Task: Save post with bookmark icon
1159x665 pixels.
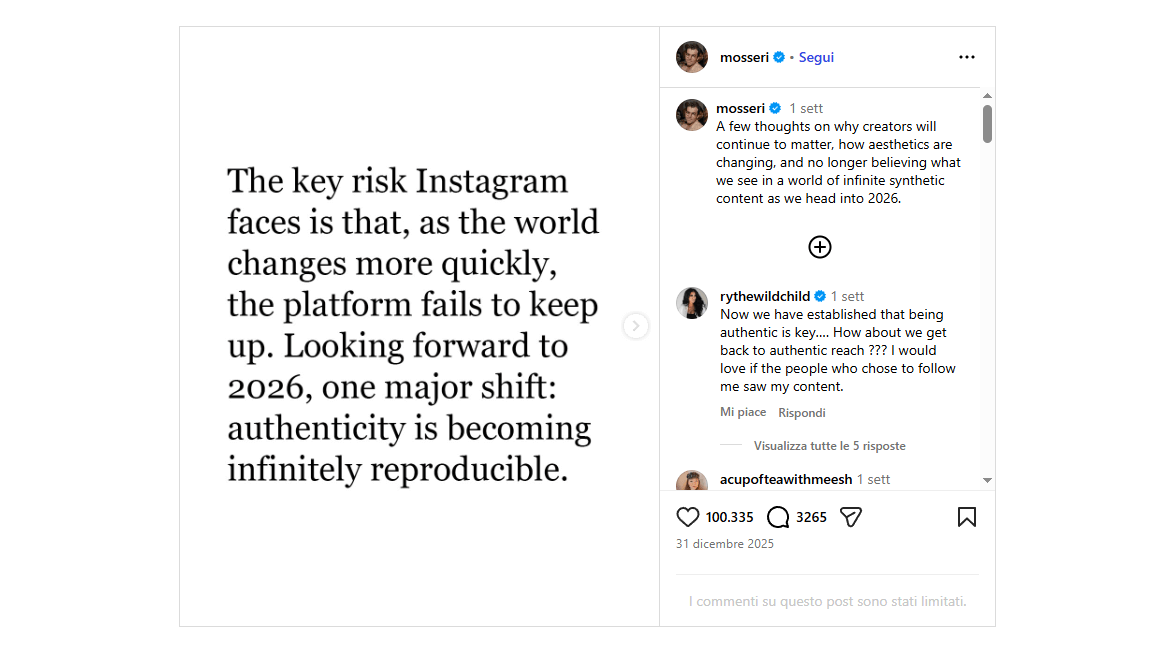Action: pos(966,517)
